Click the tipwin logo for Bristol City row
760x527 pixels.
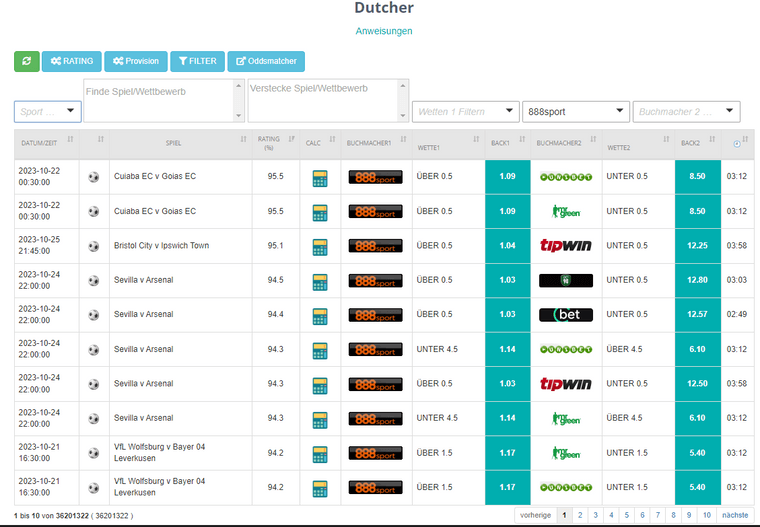pos(565,246)
